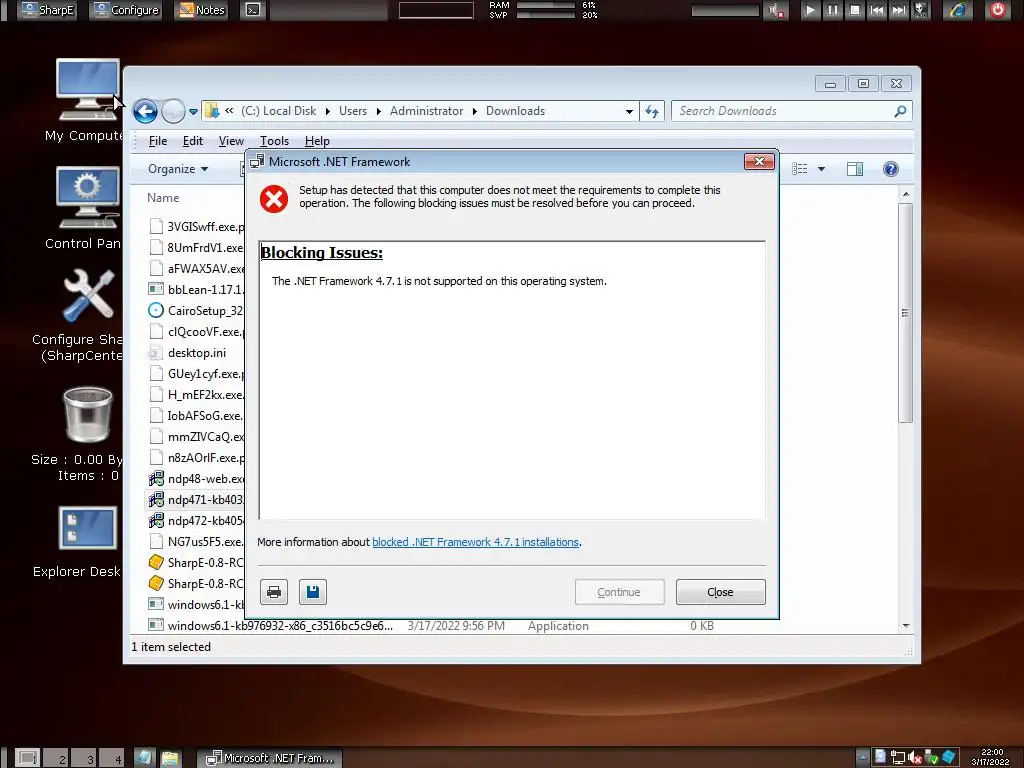Viewport: 1024px width, 768px height.
Task: Open Notes from the top bar
Action: [x=202, y=10]
